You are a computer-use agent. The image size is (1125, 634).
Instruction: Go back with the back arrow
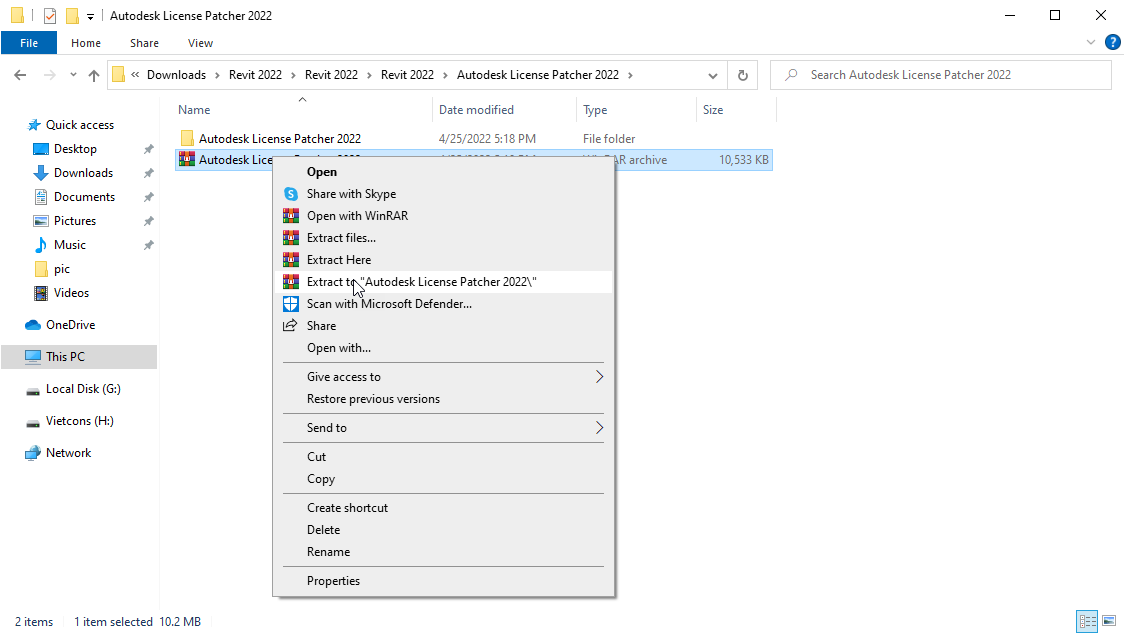(x=20, y=75)
